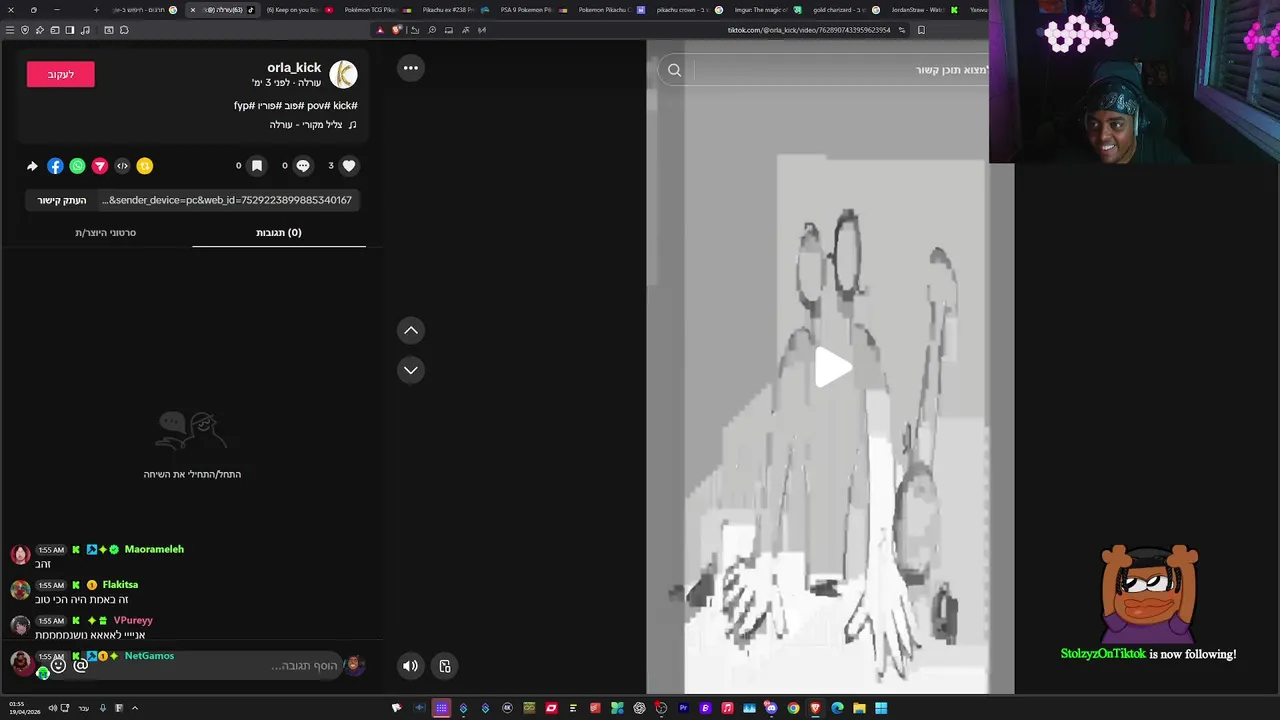Open Premiere Pro from the taskbar
The height and width of the screenshot is (720, 1280).
tap(683, 708)
